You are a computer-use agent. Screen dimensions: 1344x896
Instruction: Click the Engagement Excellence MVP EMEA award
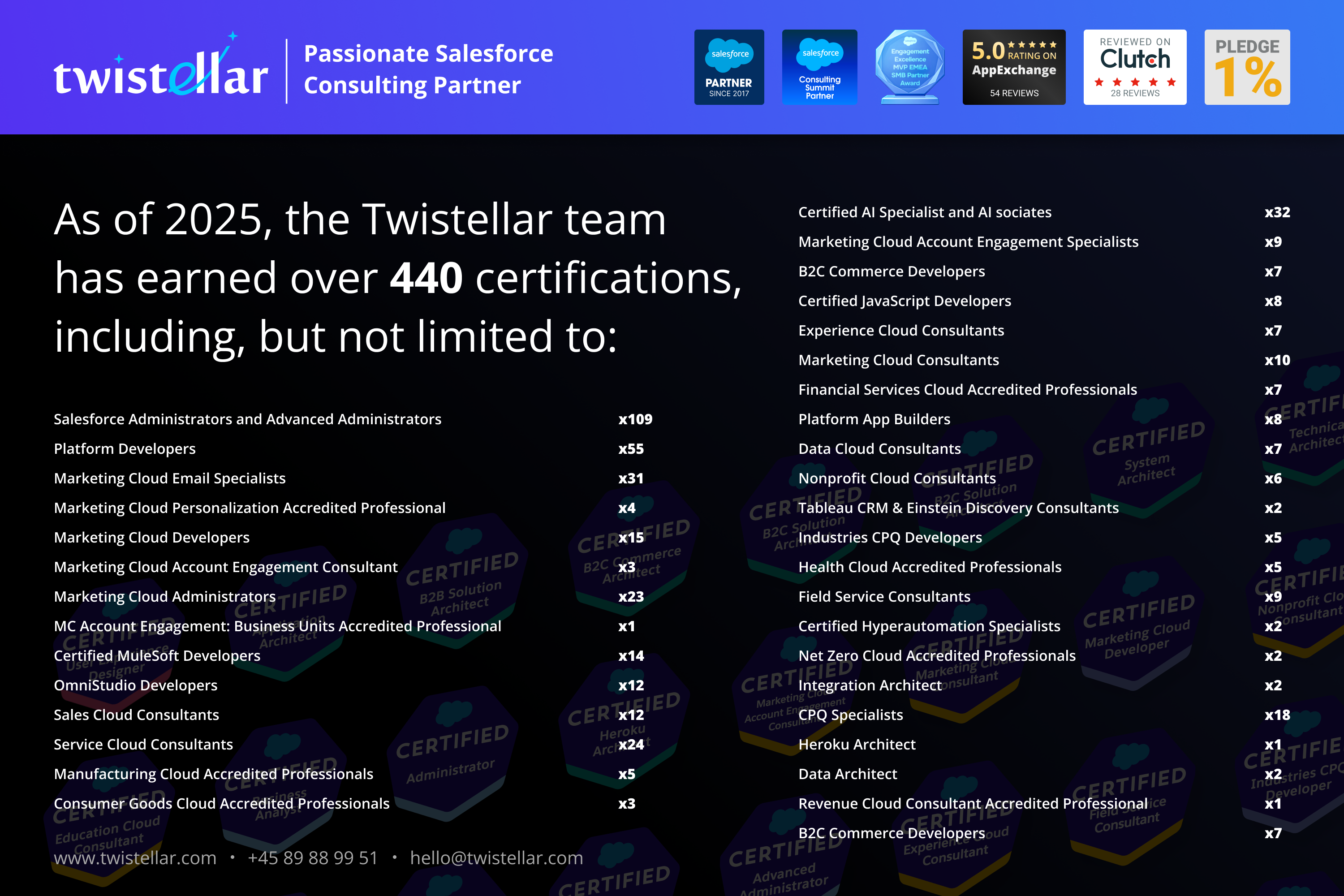[910, 68]
